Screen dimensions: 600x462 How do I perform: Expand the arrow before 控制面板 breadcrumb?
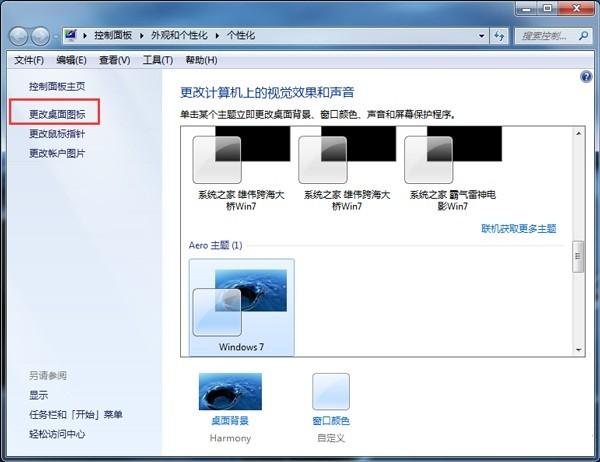pos(85,36)
